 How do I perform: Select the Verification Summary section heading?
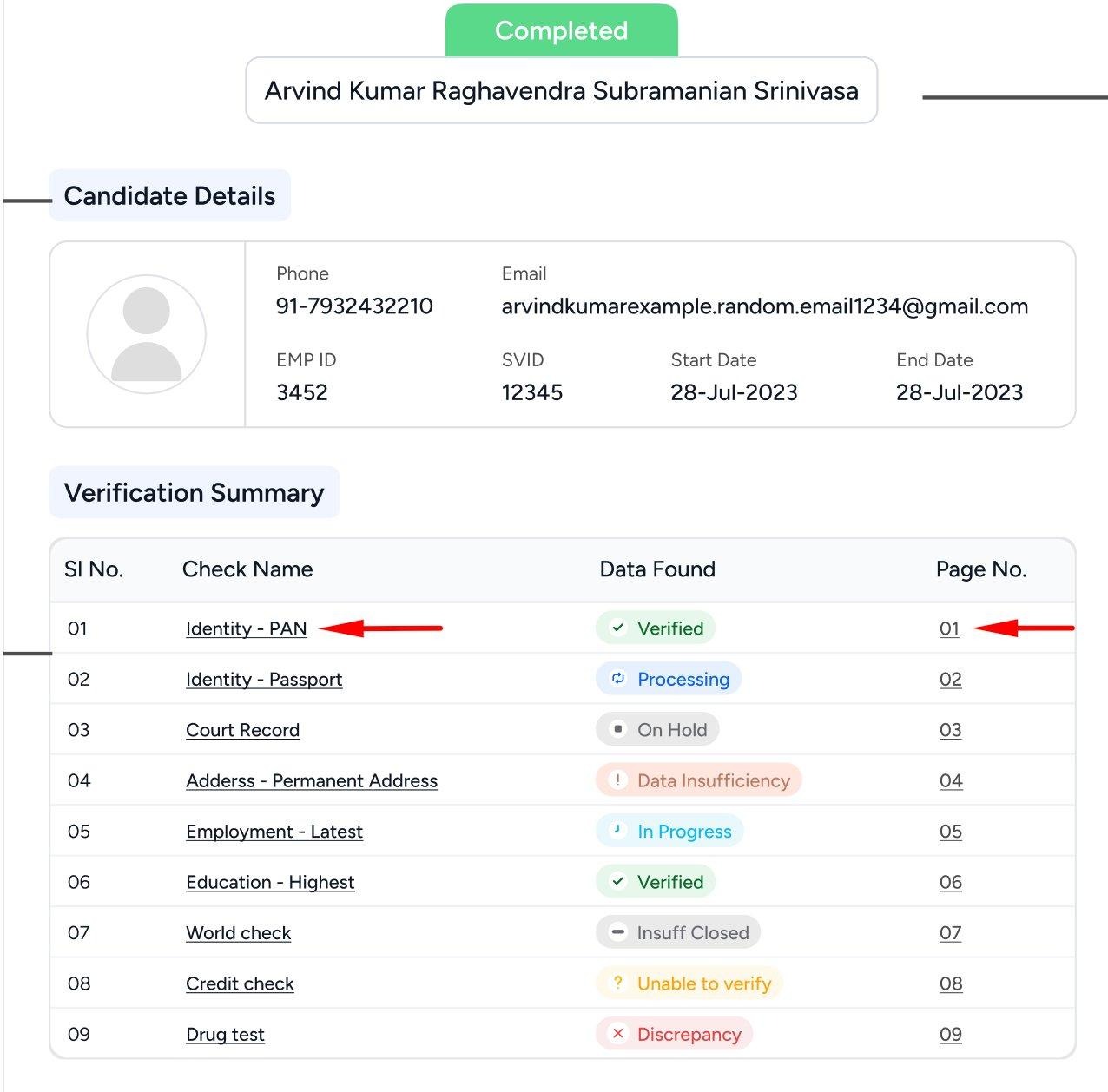click(194, 493)
